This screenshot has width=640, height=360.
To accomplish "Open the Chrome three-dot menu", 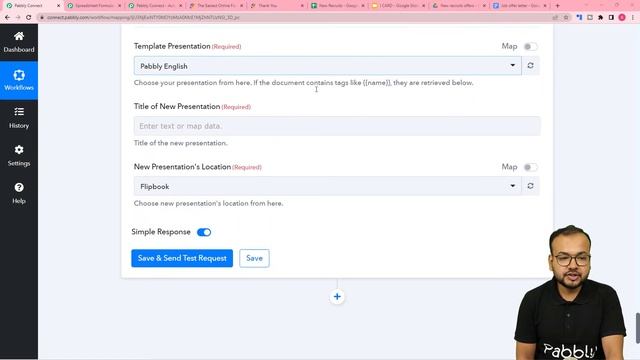I will coord(633,18).
